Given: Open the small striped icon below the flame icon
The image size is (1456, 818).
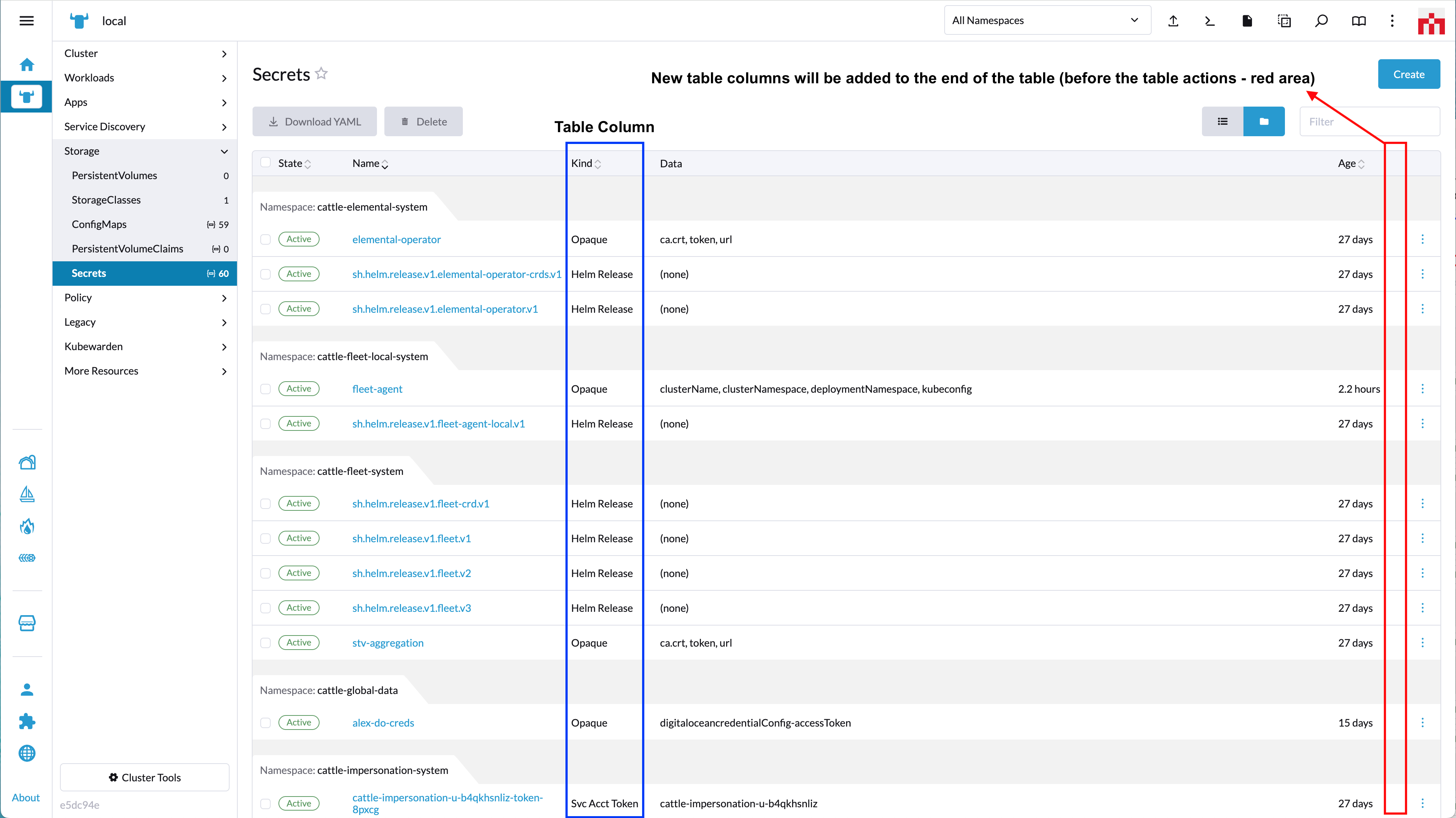Looking at the screenshot, I should point(27,557).
